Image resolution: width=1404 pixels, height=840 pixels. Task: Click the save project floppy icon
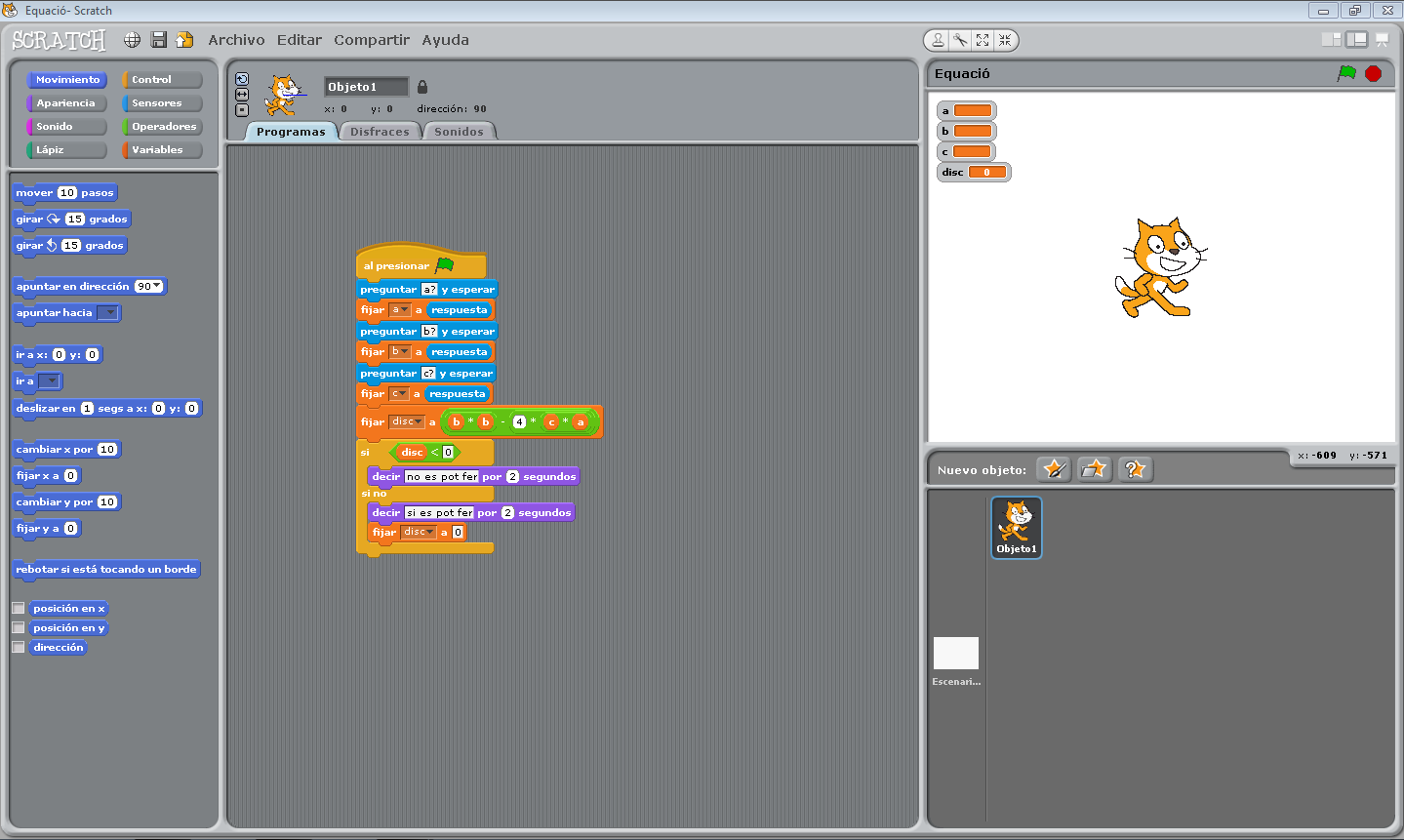[159, 40]
